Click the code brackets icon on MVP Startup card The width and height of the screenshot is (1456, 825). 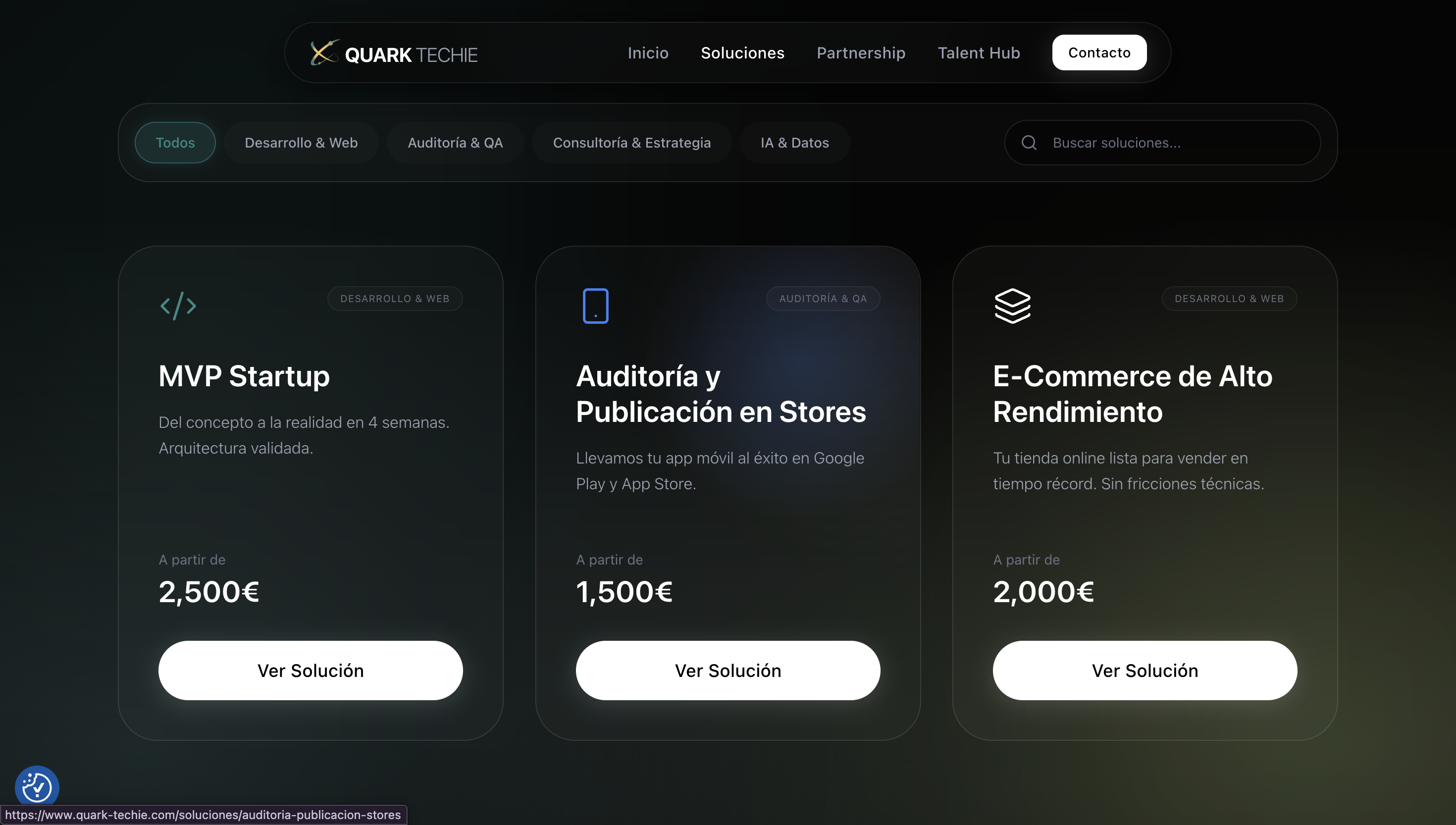click(178, 306)
